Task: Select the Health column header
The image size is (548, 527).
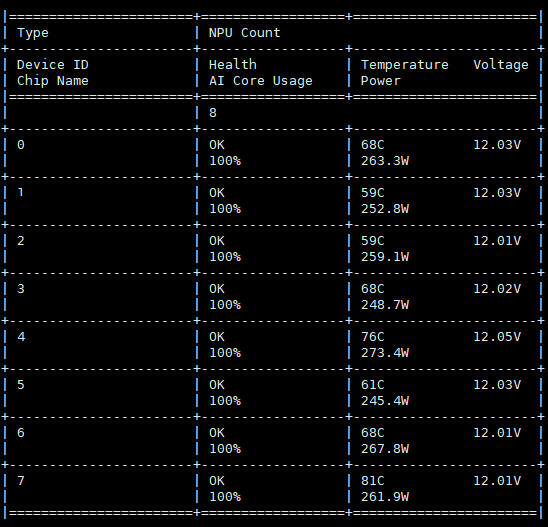Action: tap(233, 64)
